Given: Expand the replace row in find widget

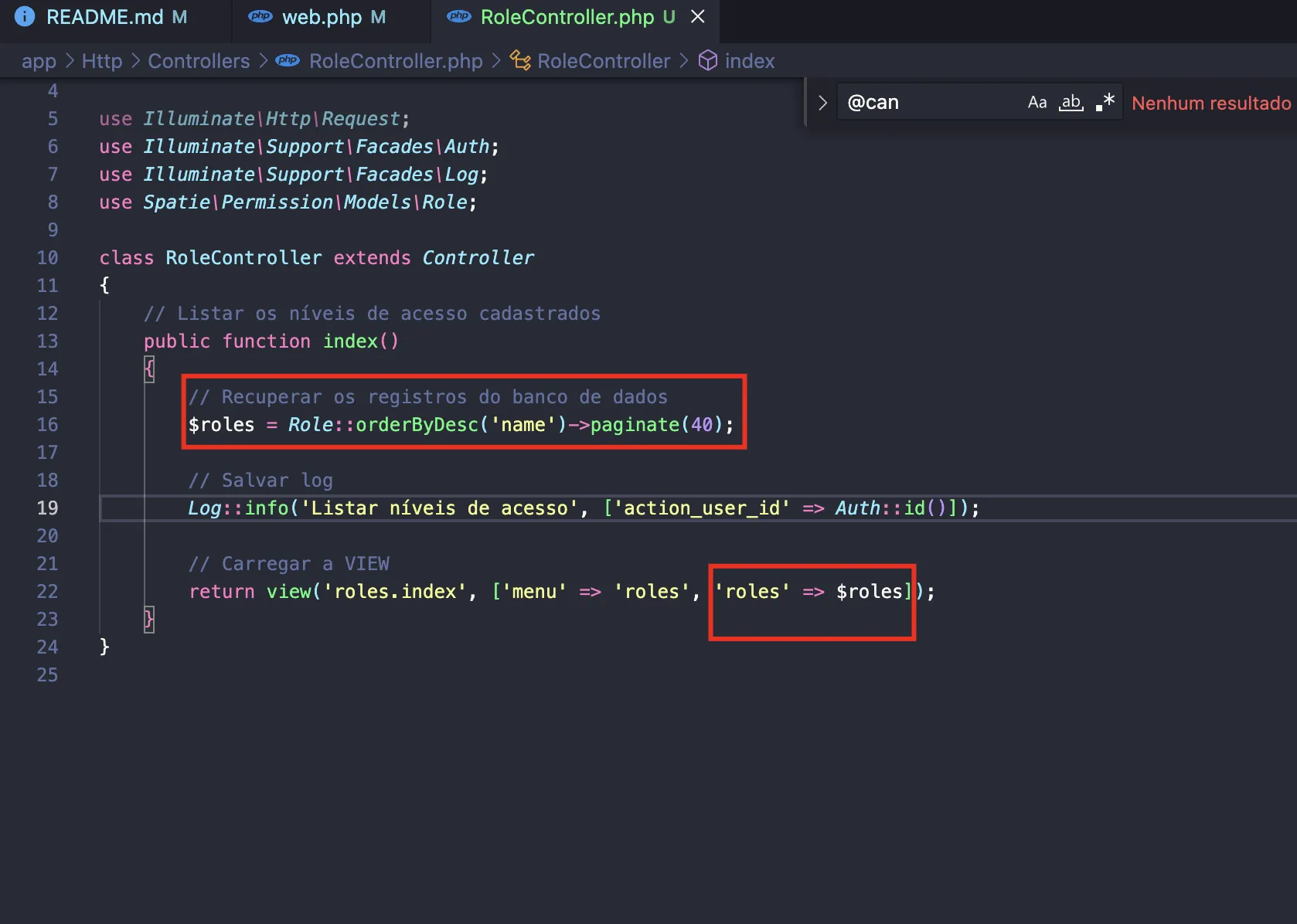Looking at the screenshot, I should tap(822, 103).
